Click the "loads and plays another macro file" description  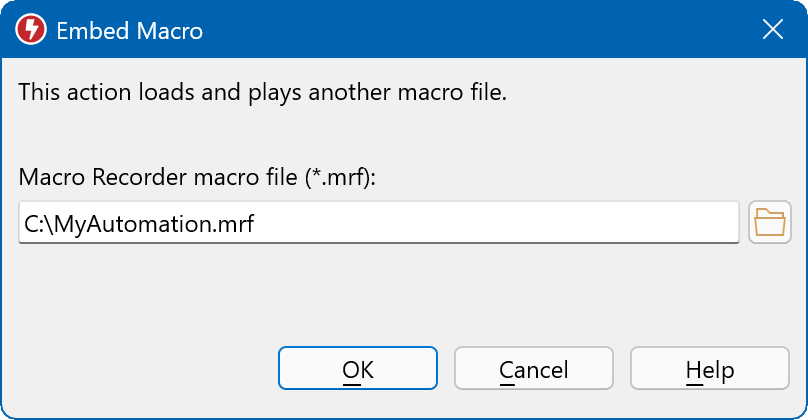point(264,94)
